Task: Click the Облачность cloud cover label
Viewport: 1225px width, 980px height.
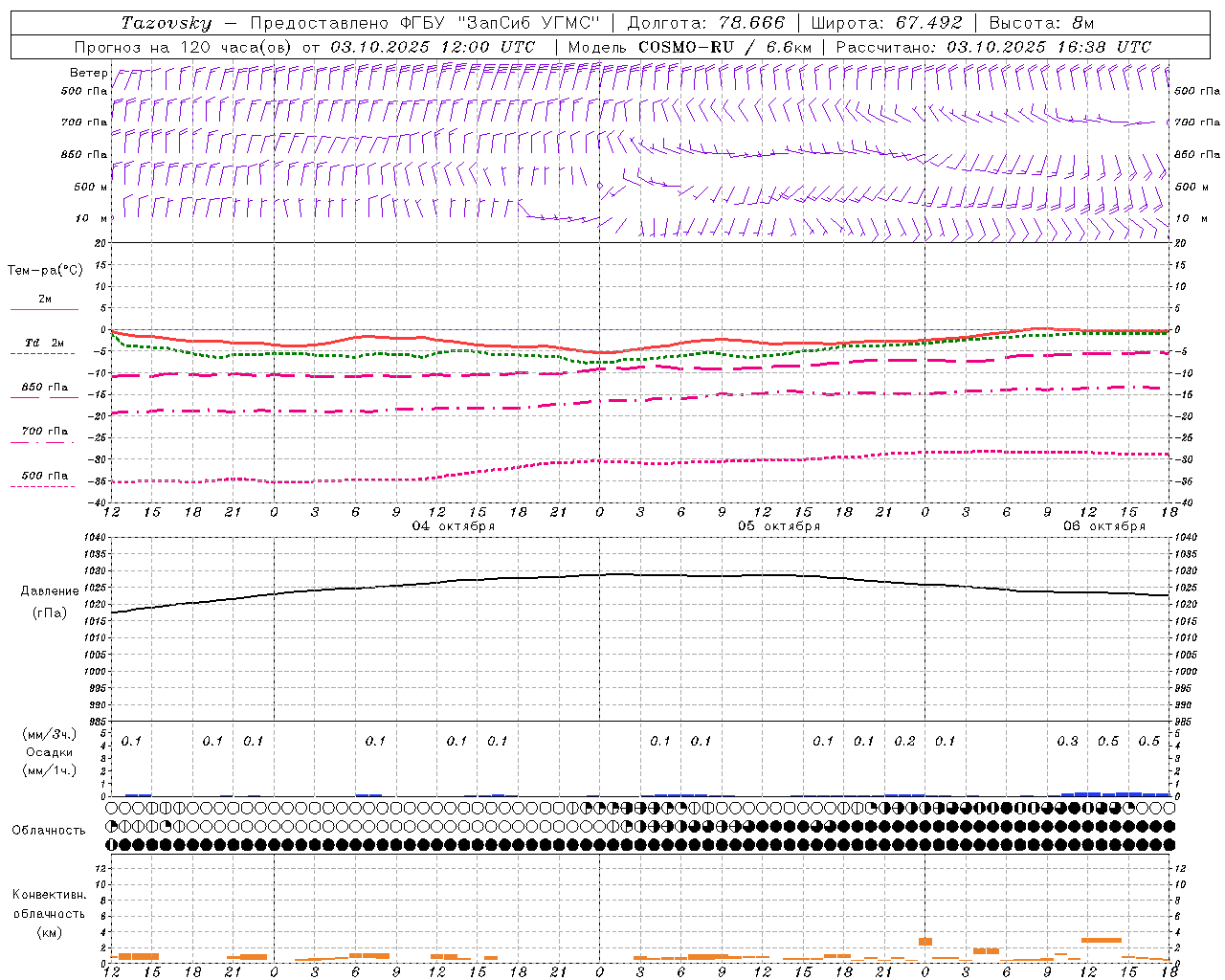Action: (49, 831)
